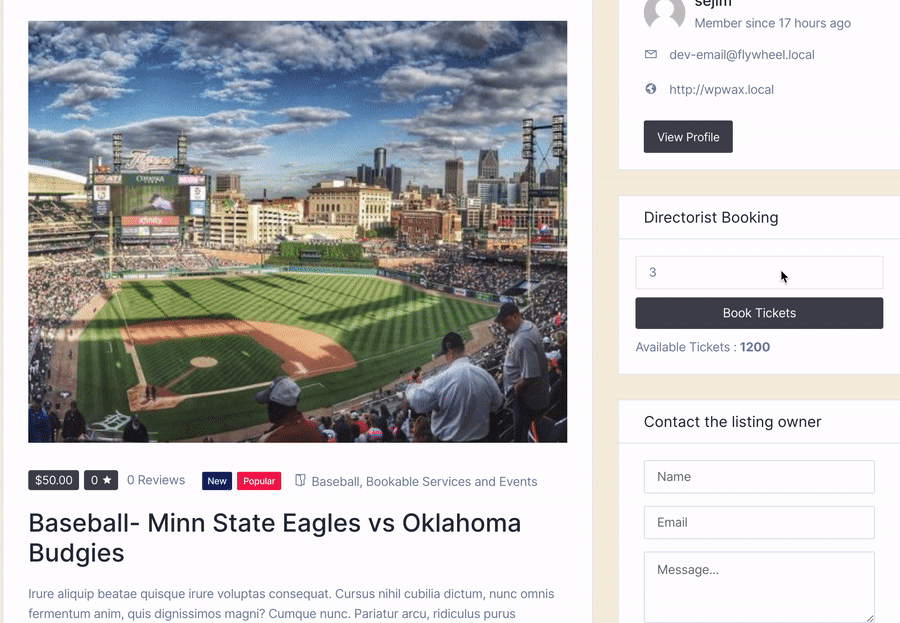Open Bookable Services and Events category

point(452,481)
